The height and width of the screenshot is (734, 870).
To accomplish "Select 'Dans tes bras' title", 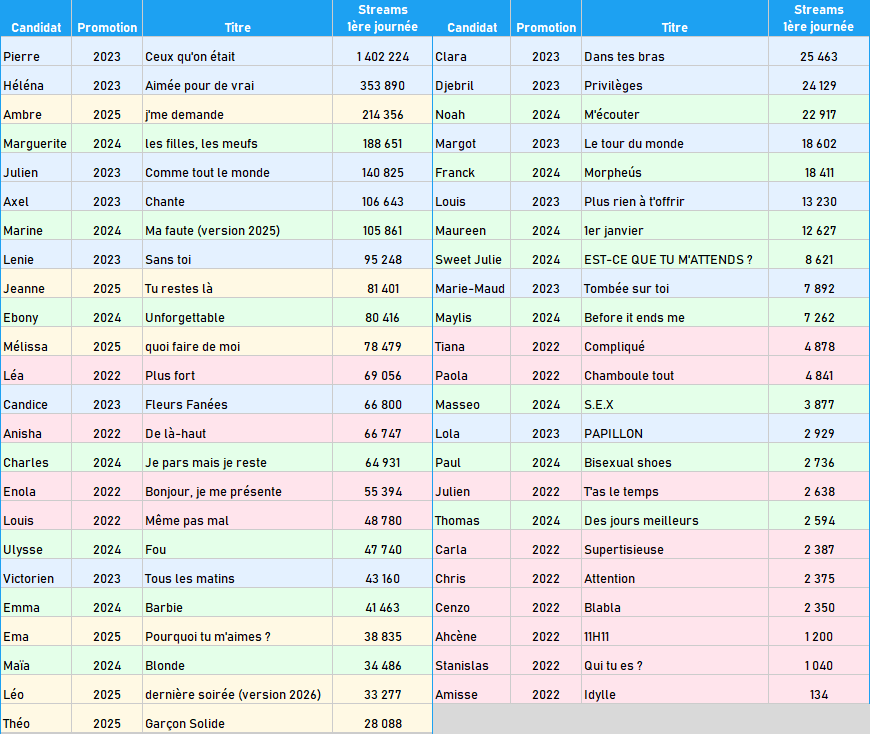I will [675, 52].
